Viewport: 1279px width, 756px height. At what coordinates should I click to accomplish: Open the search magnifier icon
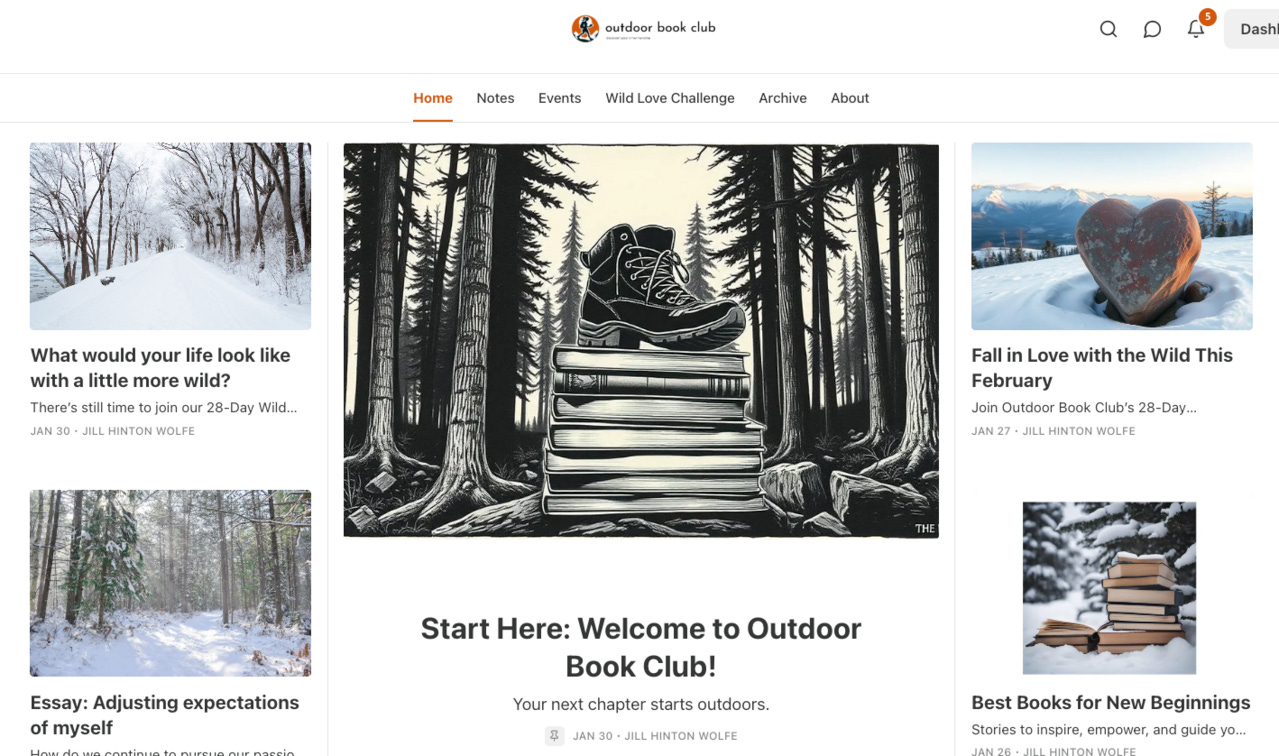(1108, 29)
